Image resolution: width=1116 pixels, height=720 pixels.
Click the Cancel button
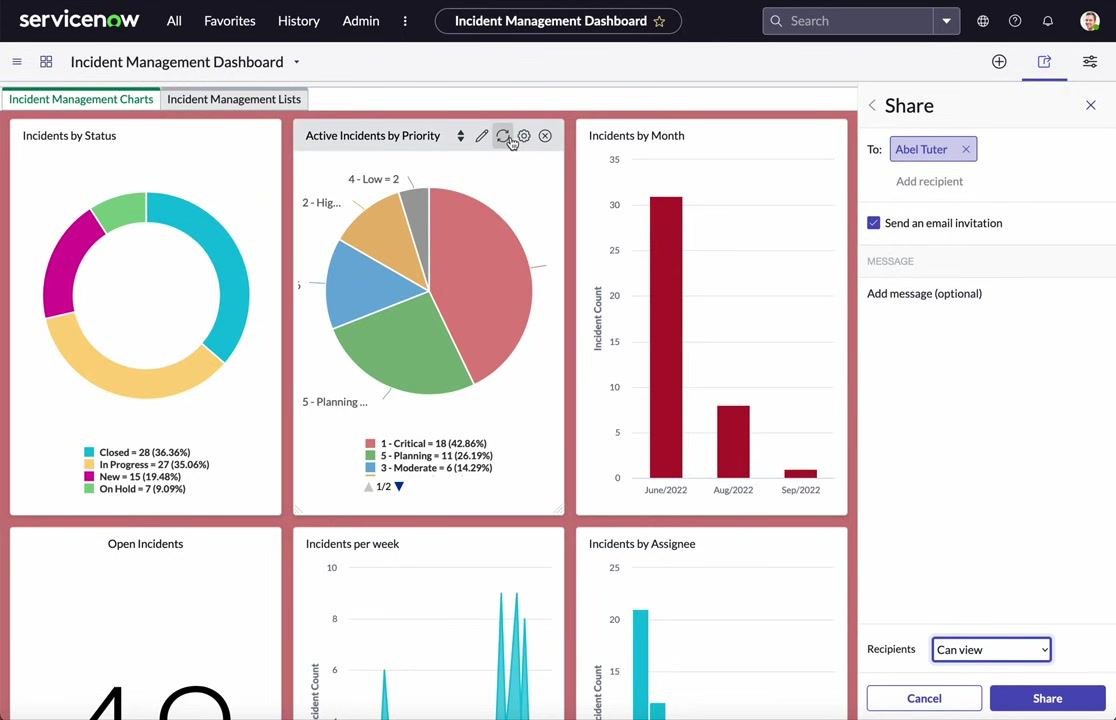924,699
